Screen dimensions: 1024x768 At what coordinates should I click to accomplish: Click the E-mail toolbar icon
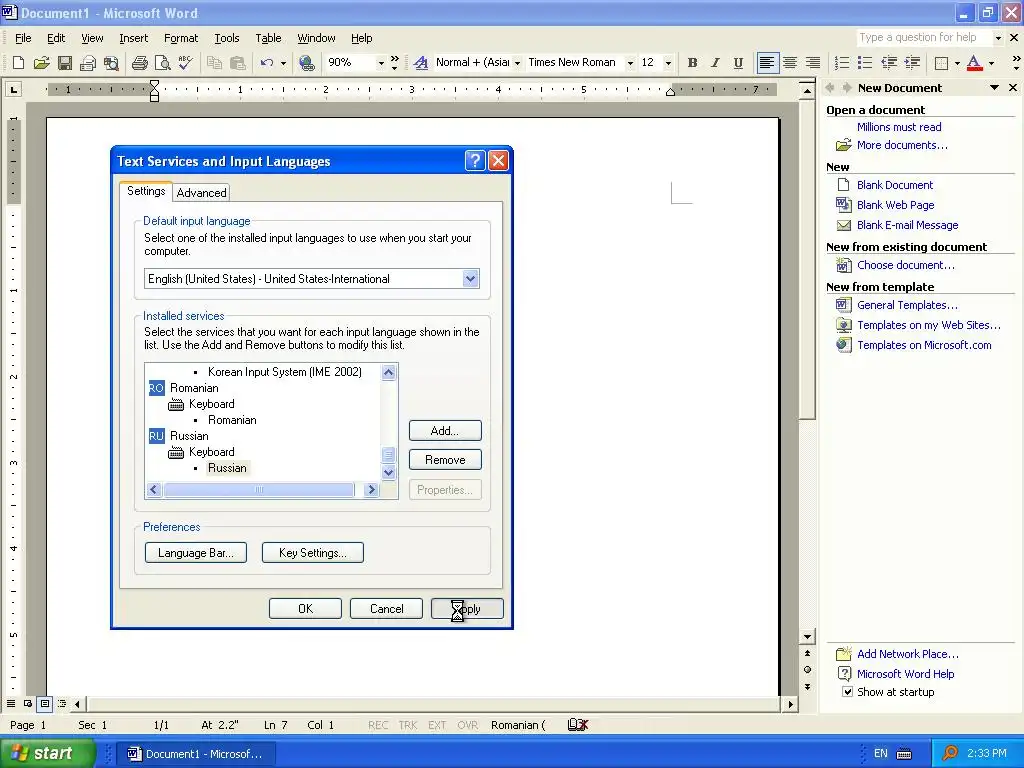click(88, 63)
